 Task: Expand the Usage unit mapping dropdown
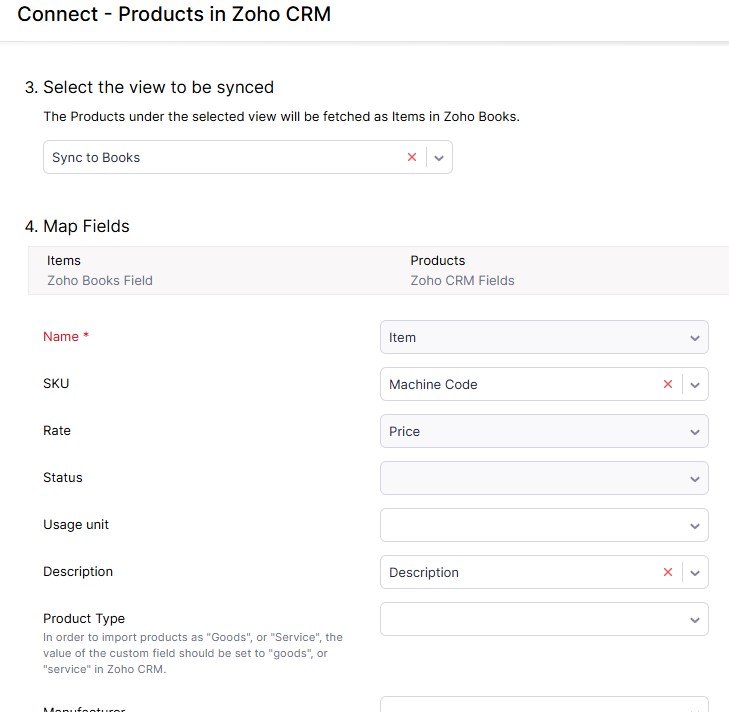click(695, 526)
